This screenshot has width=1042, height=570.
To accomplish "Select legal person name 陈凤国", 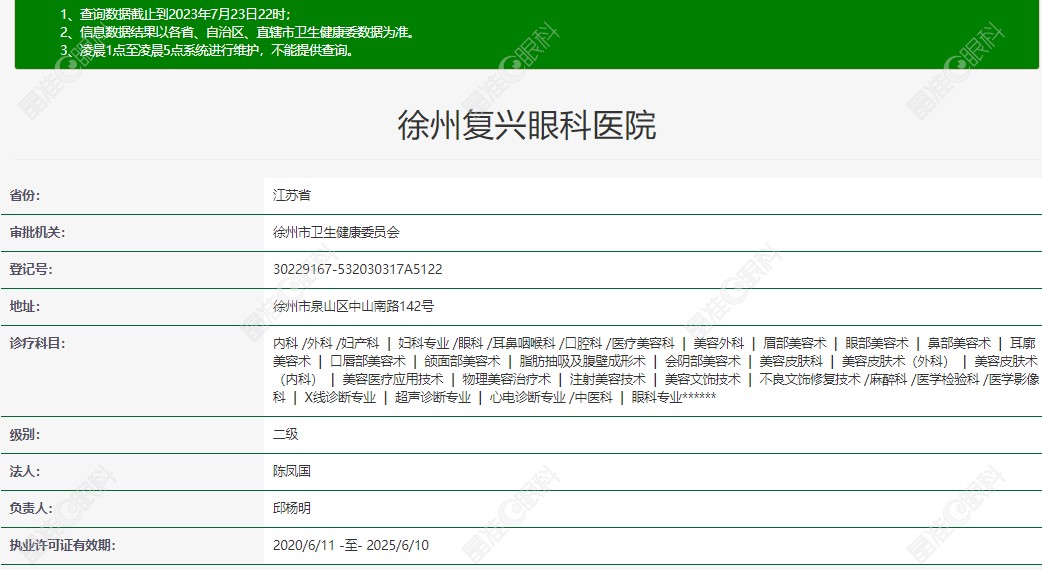I will pos(292,471).
